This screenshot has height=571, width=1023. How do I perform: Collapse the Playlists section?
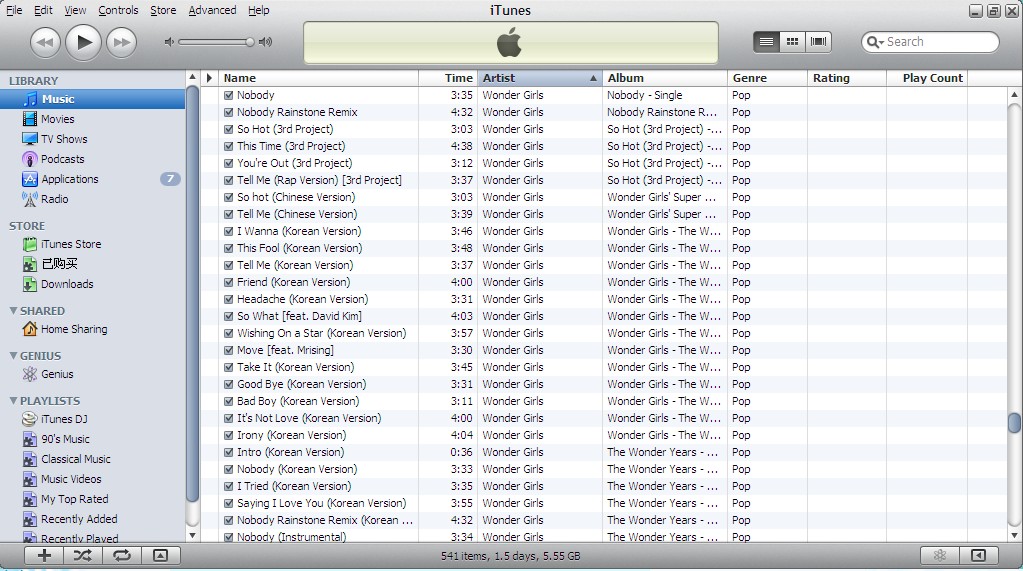click(13, 401)
